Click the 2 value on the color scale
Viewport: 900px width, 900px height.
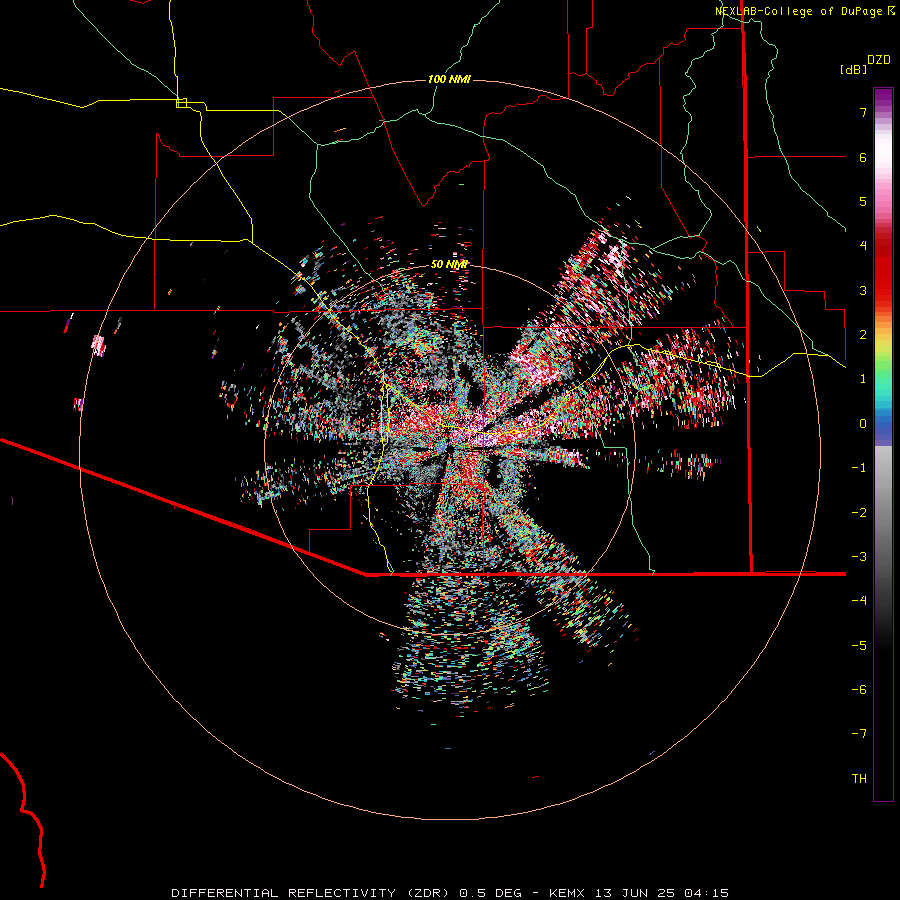tap(863, 335)
